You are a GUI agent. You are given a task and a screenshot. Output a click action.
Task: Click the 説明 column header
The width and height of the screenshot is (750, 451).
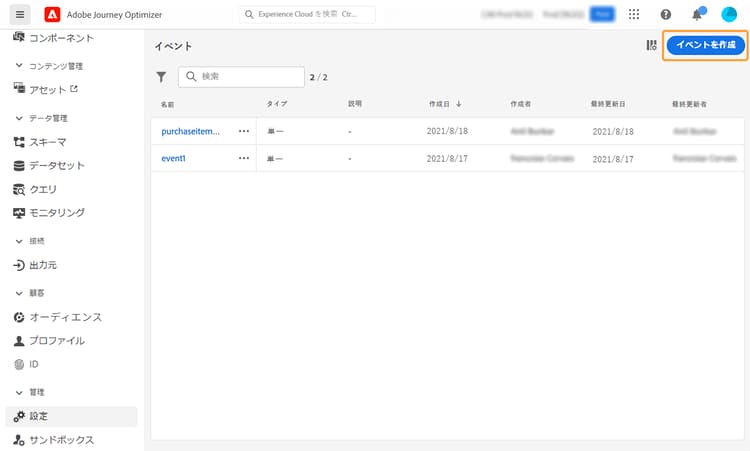click(354, 104)
